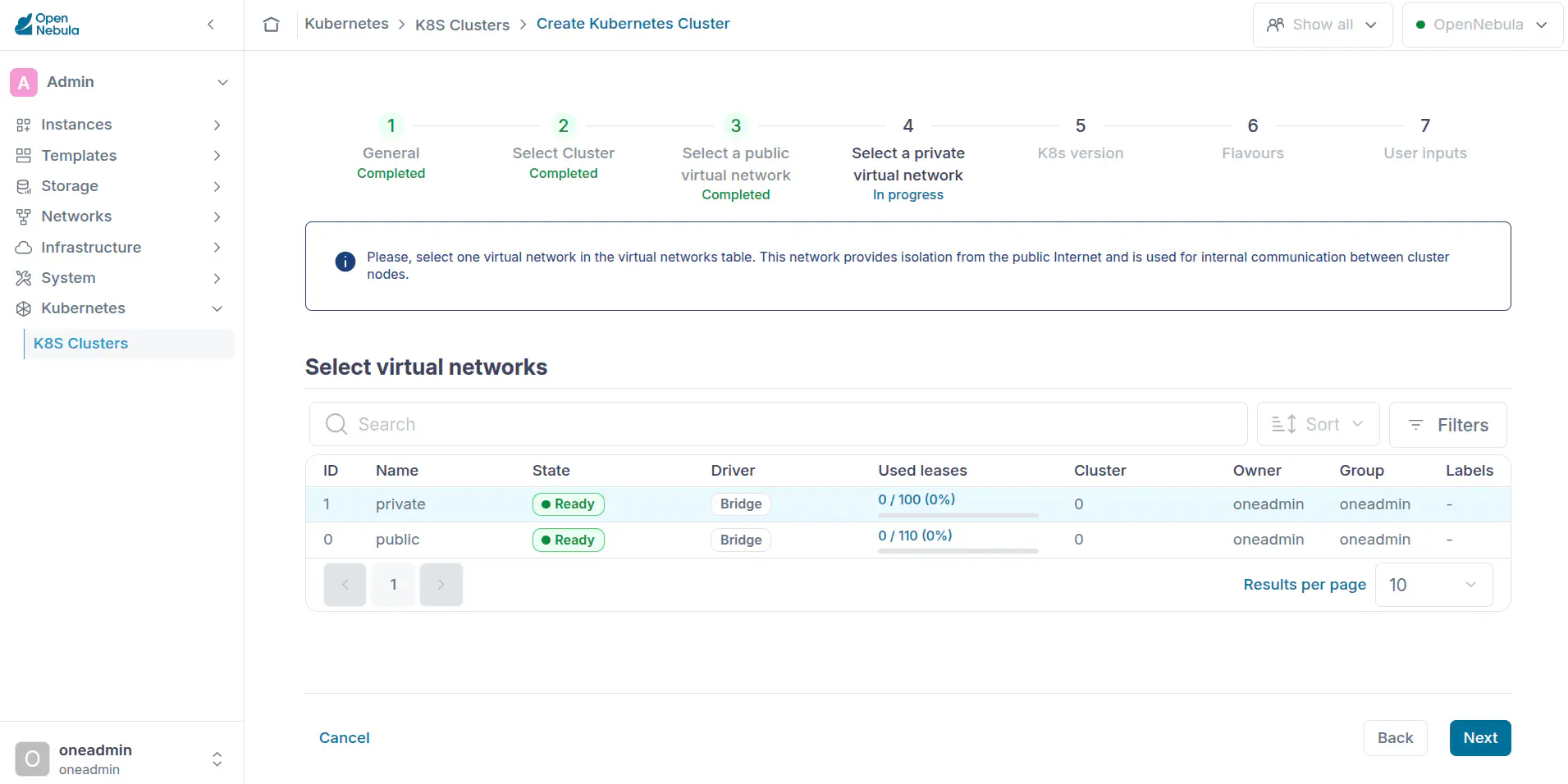This screenshot has width=1568, height=784.
Task: Click the Kubernetes cube icon
Action: (24, 308)
